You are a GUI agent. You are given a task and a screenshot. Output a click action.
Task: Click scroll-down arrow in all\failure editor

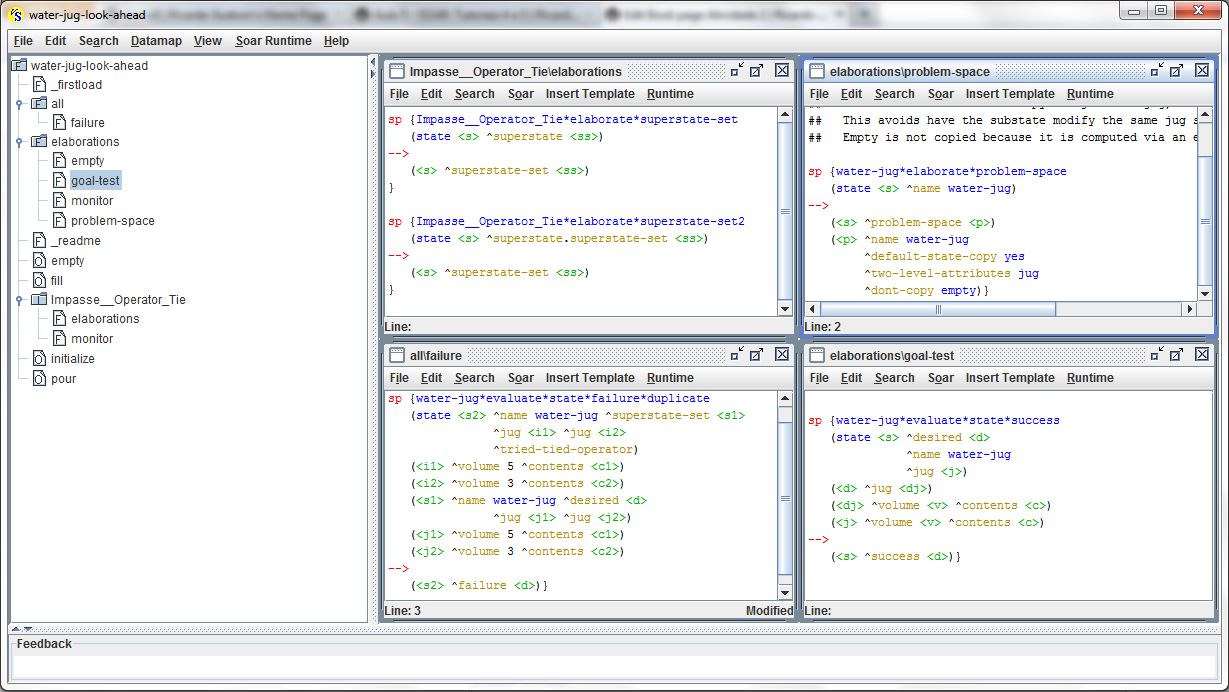[785, 594]
